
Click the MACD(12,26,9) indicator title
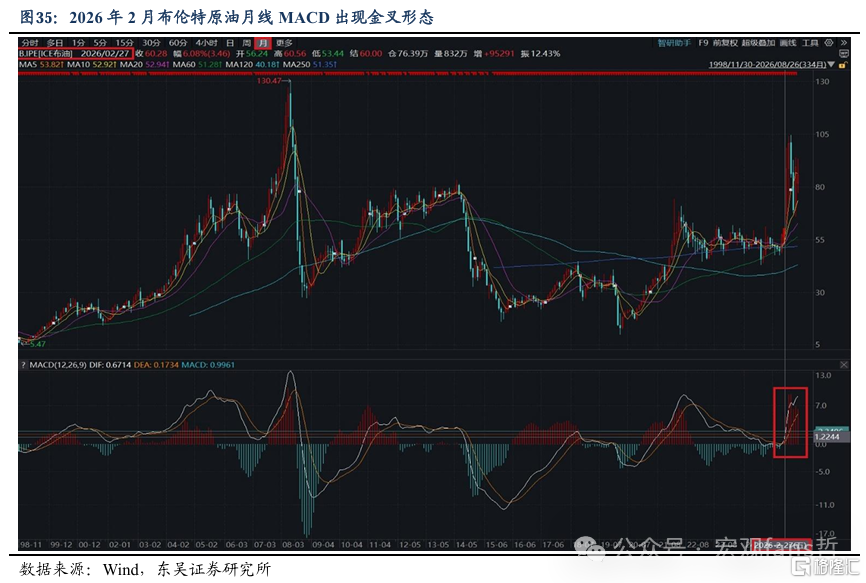[x=57, y=365]
